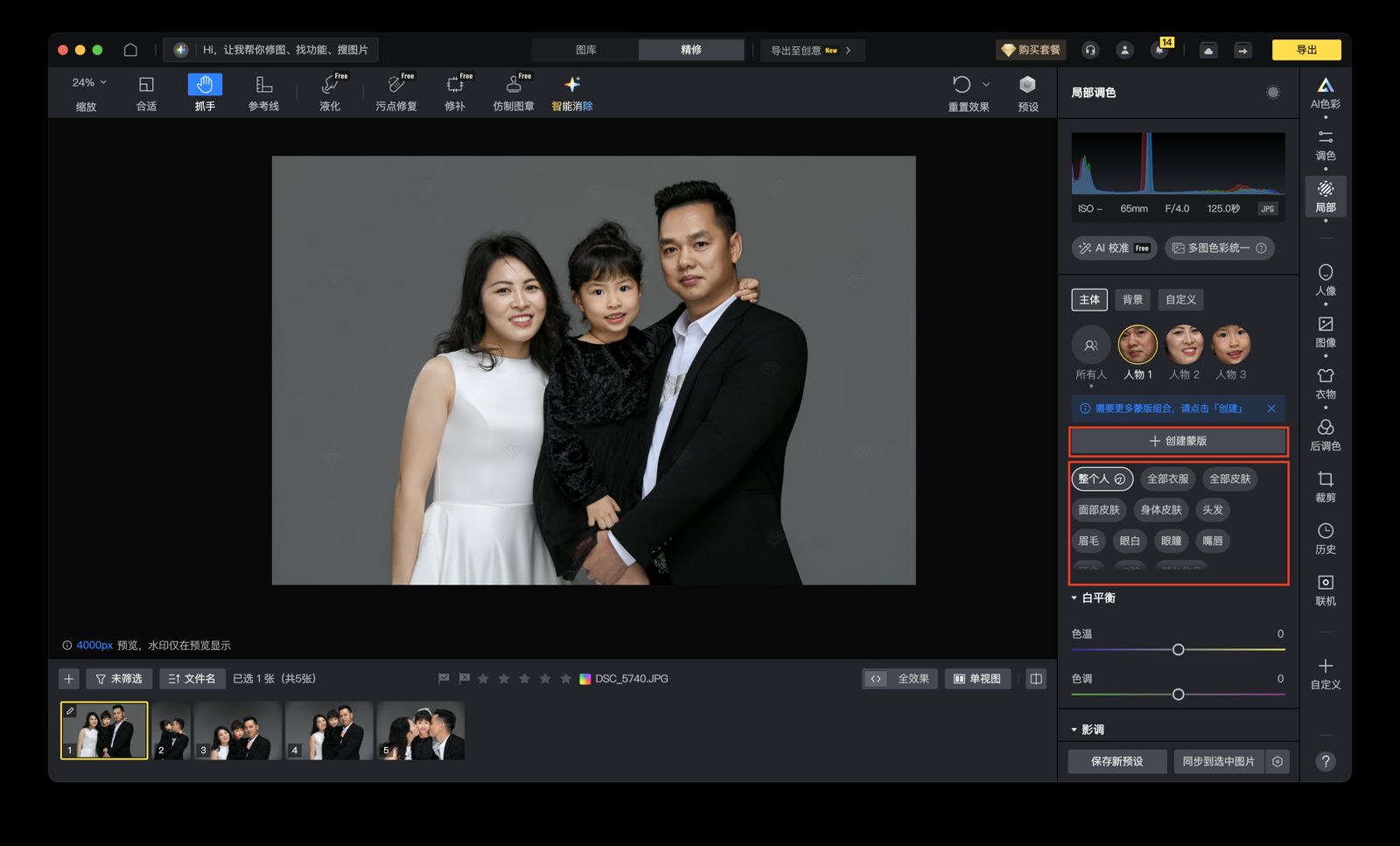Select the Spot Repair (污点修复) tool
The width and height of the screenshot is (1400, 846).
pos(396,92)
